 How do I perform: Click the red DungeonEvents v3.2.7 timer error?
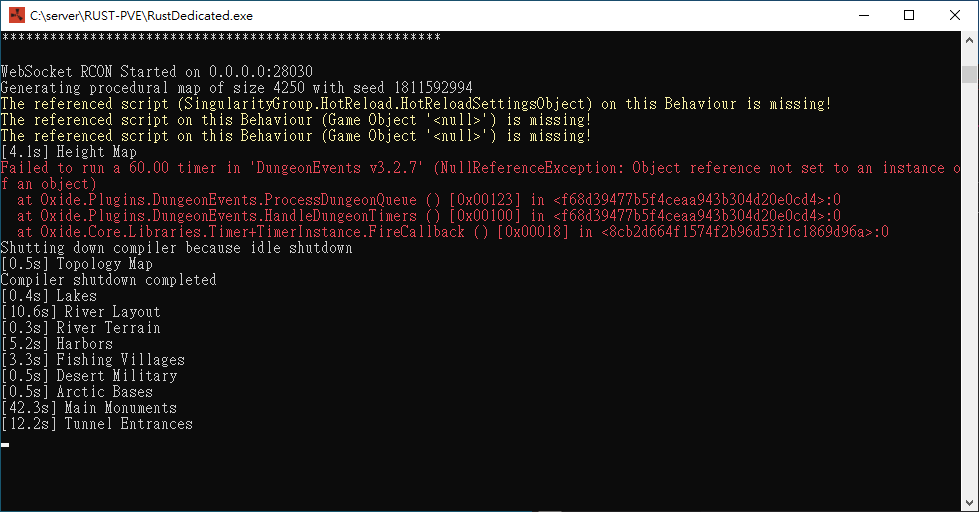pyautogui.click(x=481, y=176)
